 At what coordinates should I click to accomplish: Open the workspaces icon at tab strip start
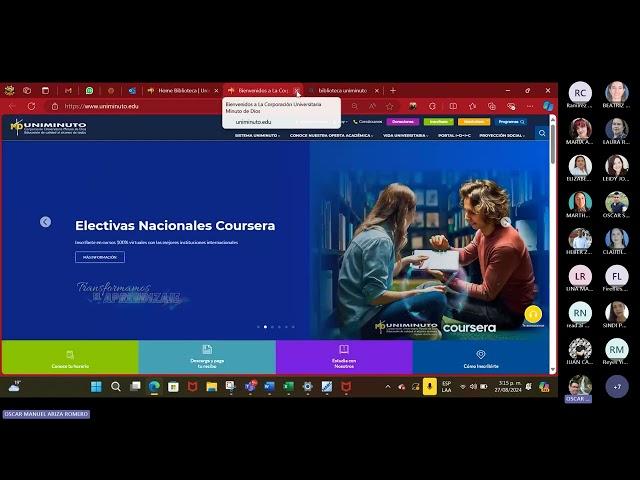[27, 91]
